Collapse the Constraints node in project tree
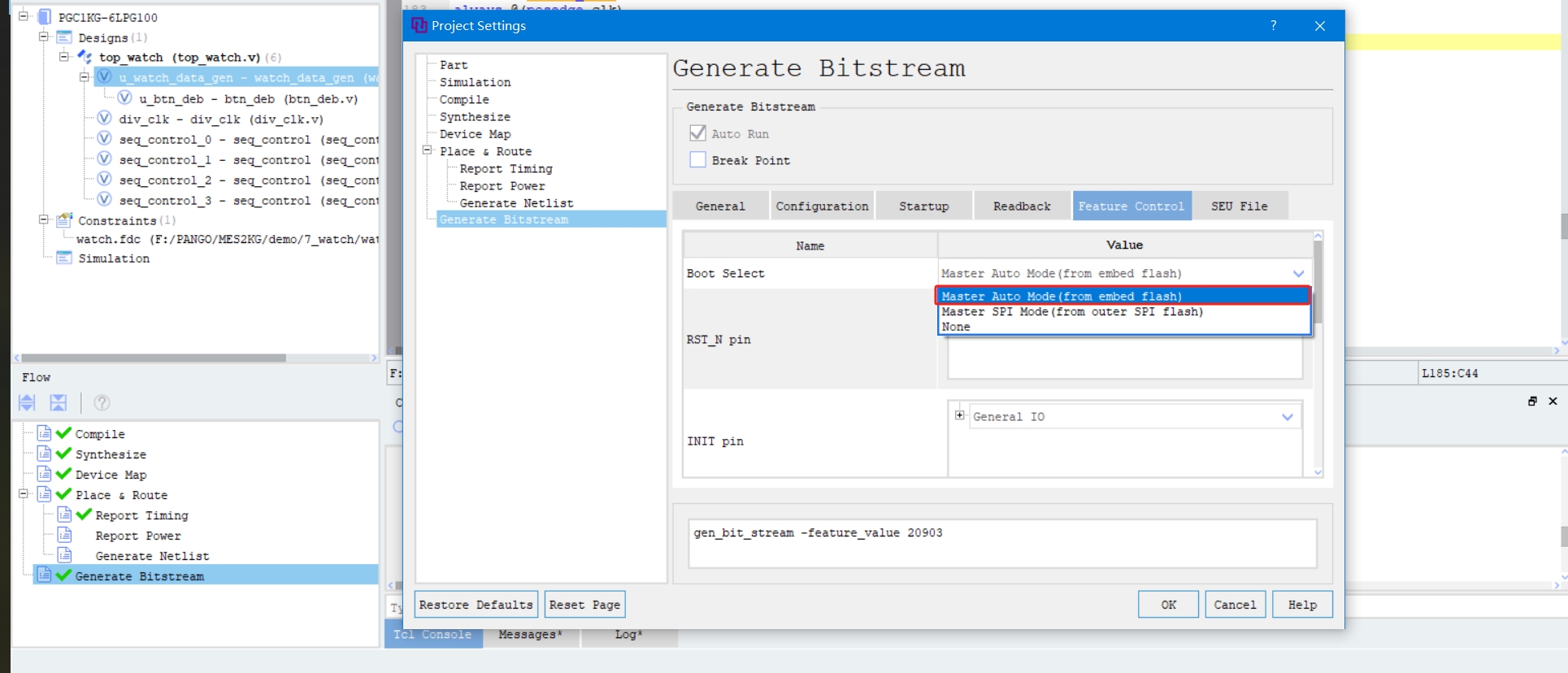Image resolution: width=1568 pixels, height=673 pixels. (44, 219)
